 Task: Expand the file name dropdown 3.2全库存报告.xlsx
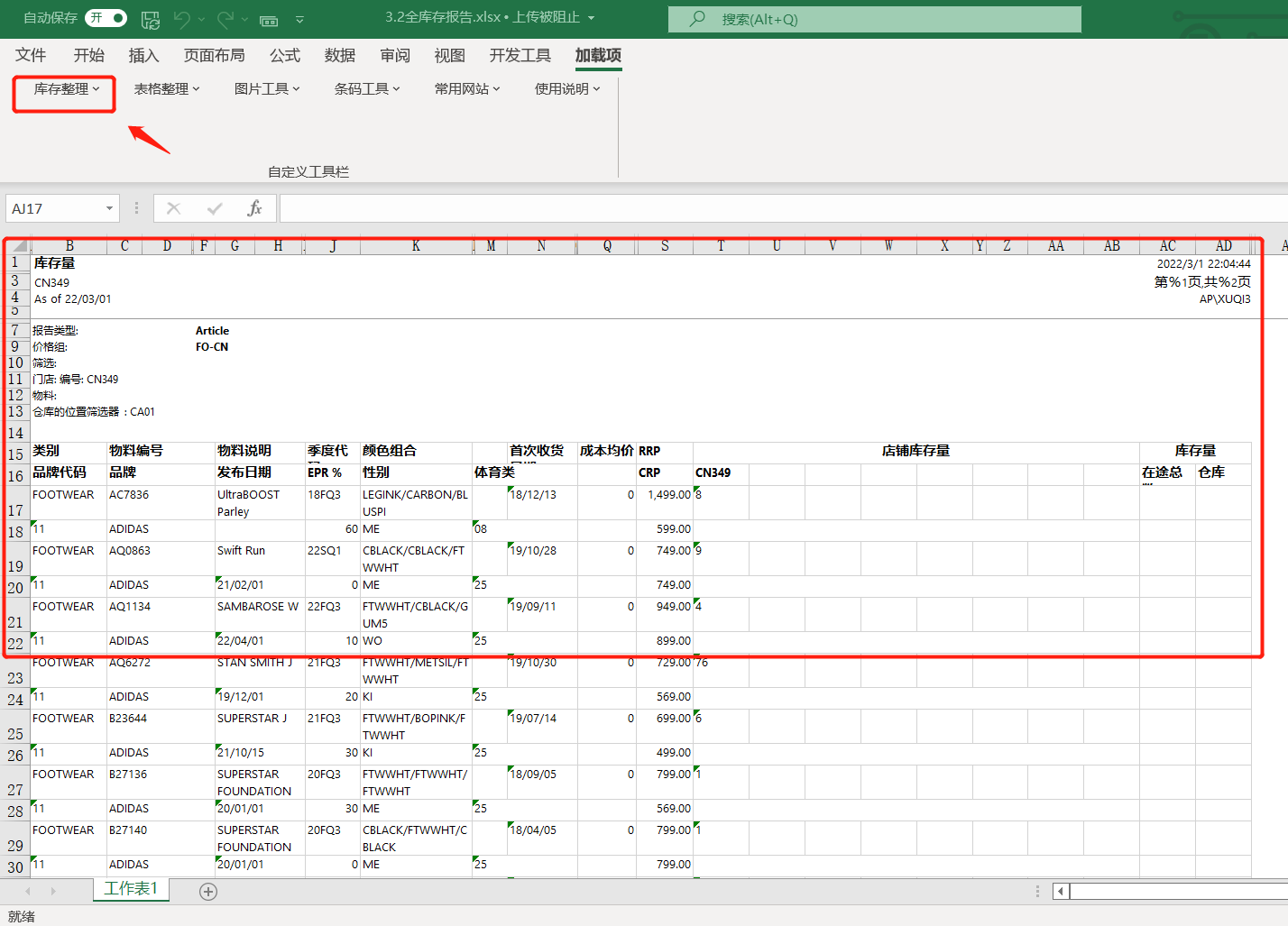point(591,18)
